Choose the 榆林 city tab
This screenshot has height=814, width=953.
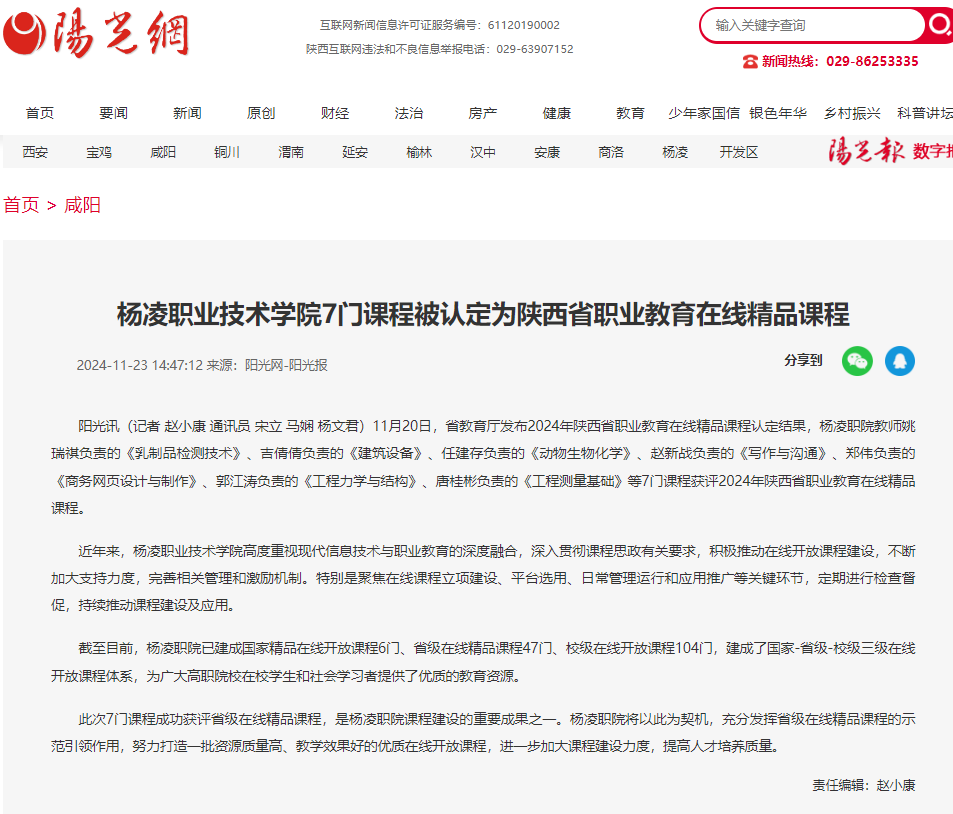[x=419, y=152]
